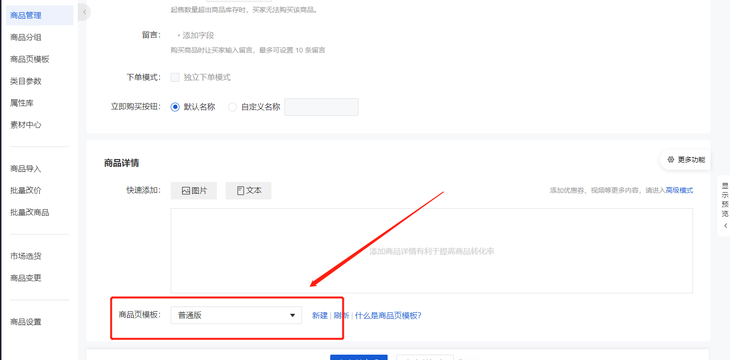Add an image with the 图片 button
Viewport: 730px width, 360px height.
point(194,190)
